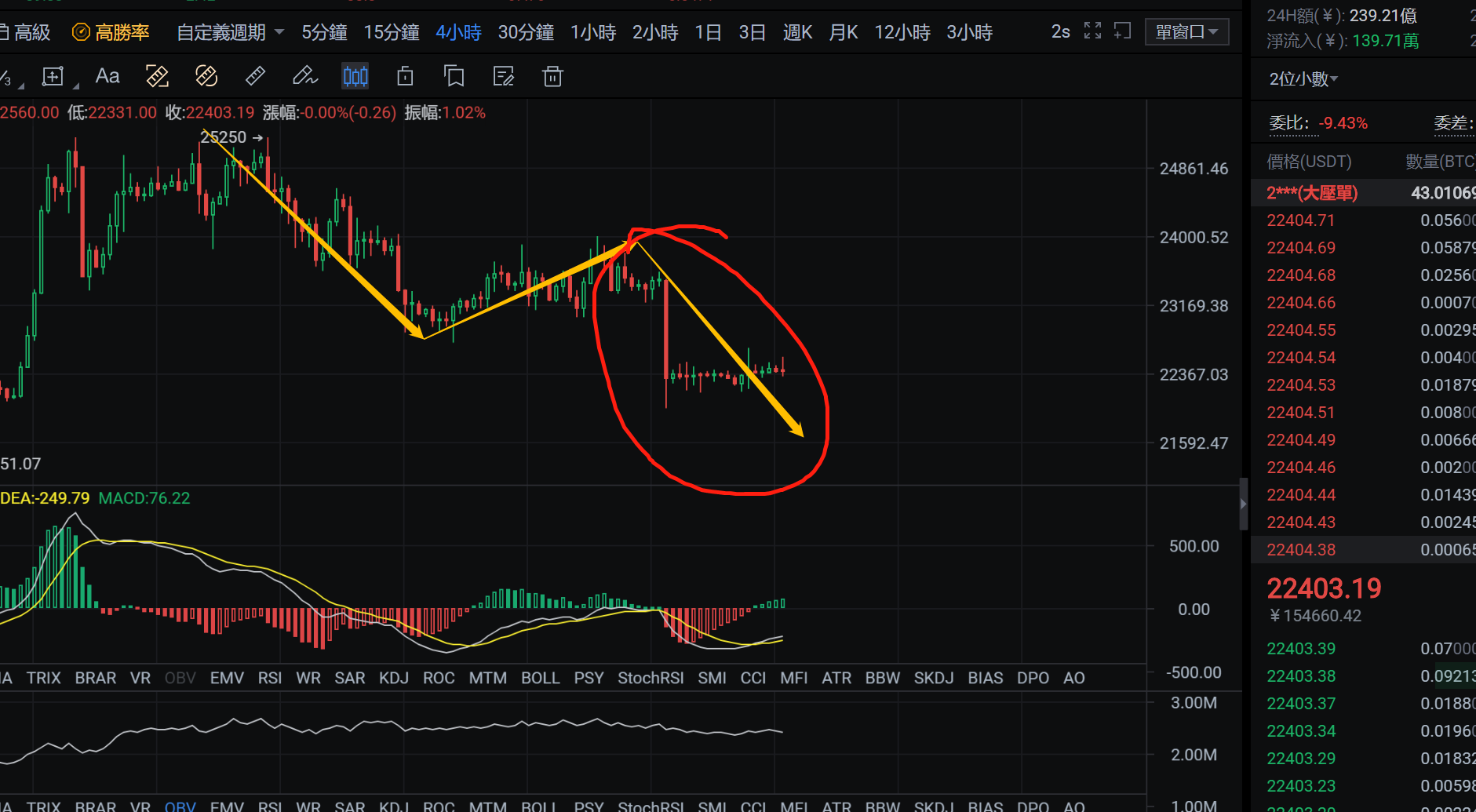Switch to the 5分鐘 timeframe
This screenshot has width=1476, height=812.
(x=324, y=32)
